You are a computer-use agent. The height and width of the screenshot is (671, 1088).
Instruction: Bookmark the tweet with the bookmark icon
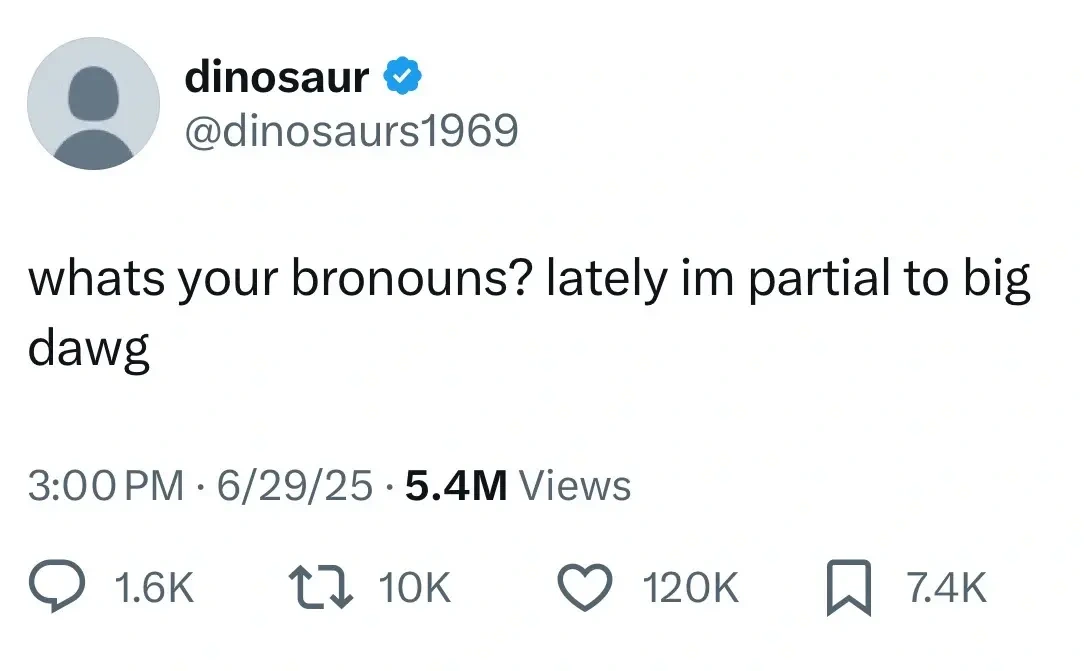click(x=849, y=587)
